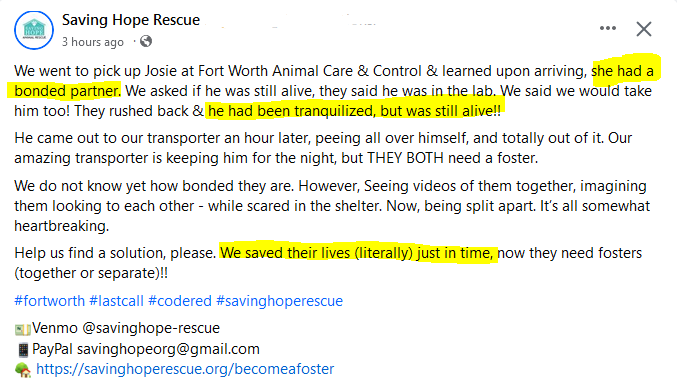Screen dimensions: 677x387
Task: Click the house emoji before the foster link
Action: [23, 370]
